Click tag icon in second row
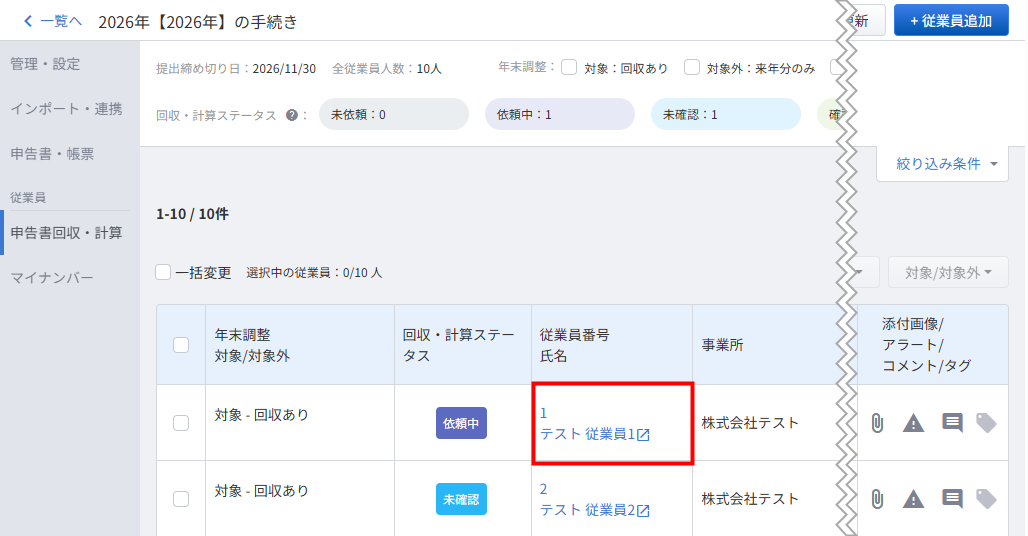The height and width of the screenshot is (536, 1028). 986,499
